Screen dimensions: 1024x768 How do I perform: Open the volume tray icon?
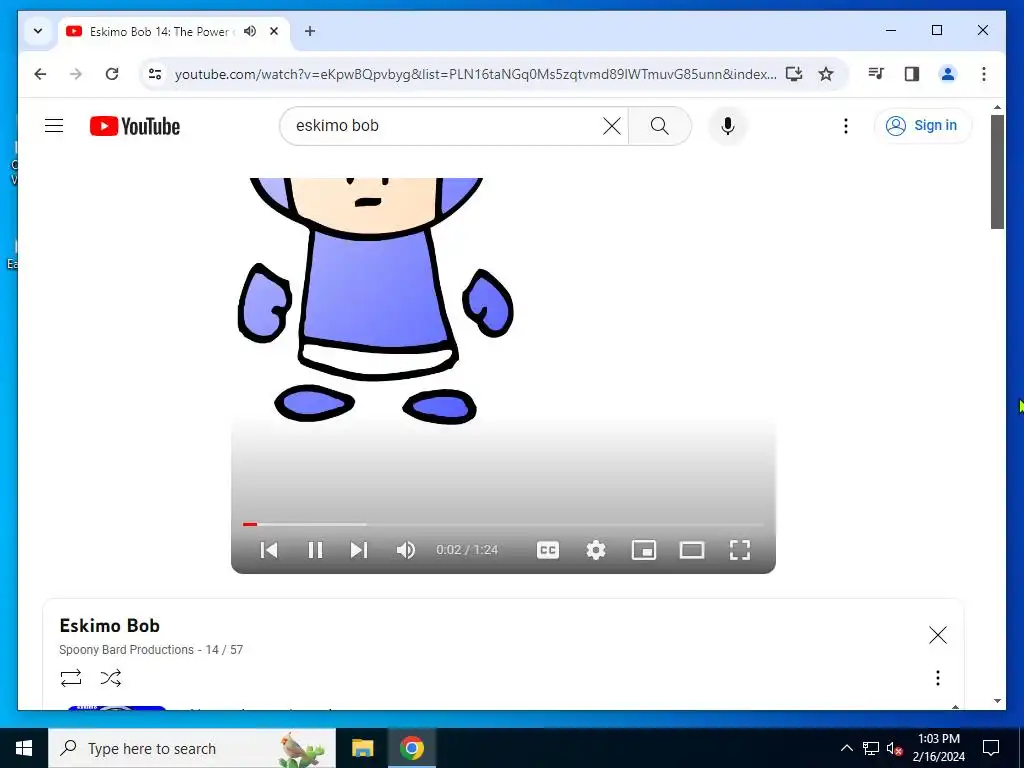pos(894,748)
